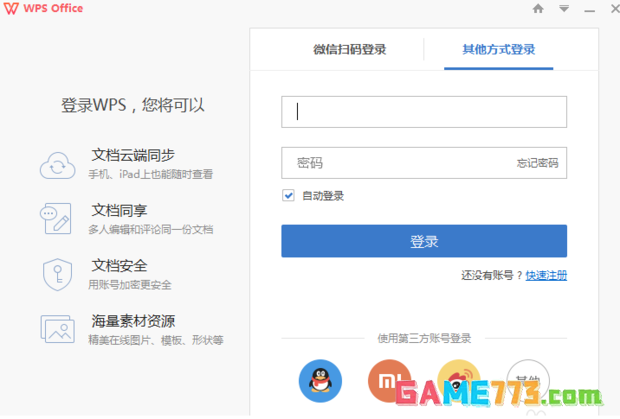Open the 其他 third-party login options
Viewport: 620px width, 419px height.
click(x=528, y=380)
